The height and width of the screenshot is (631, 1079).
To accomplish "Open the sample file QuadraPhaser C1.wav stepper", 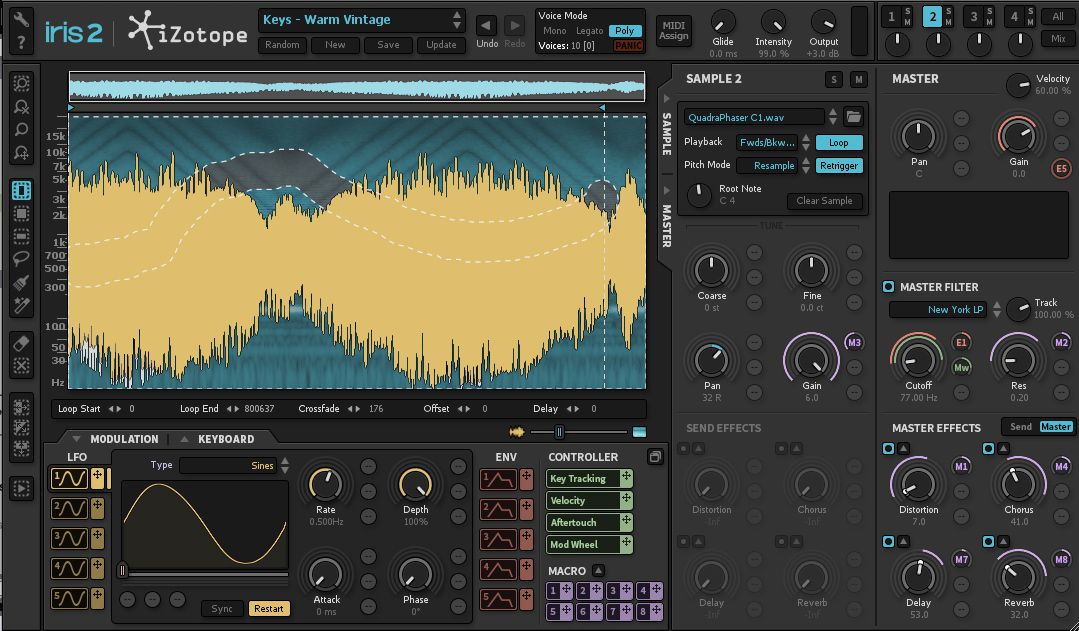I will (833, 117).
